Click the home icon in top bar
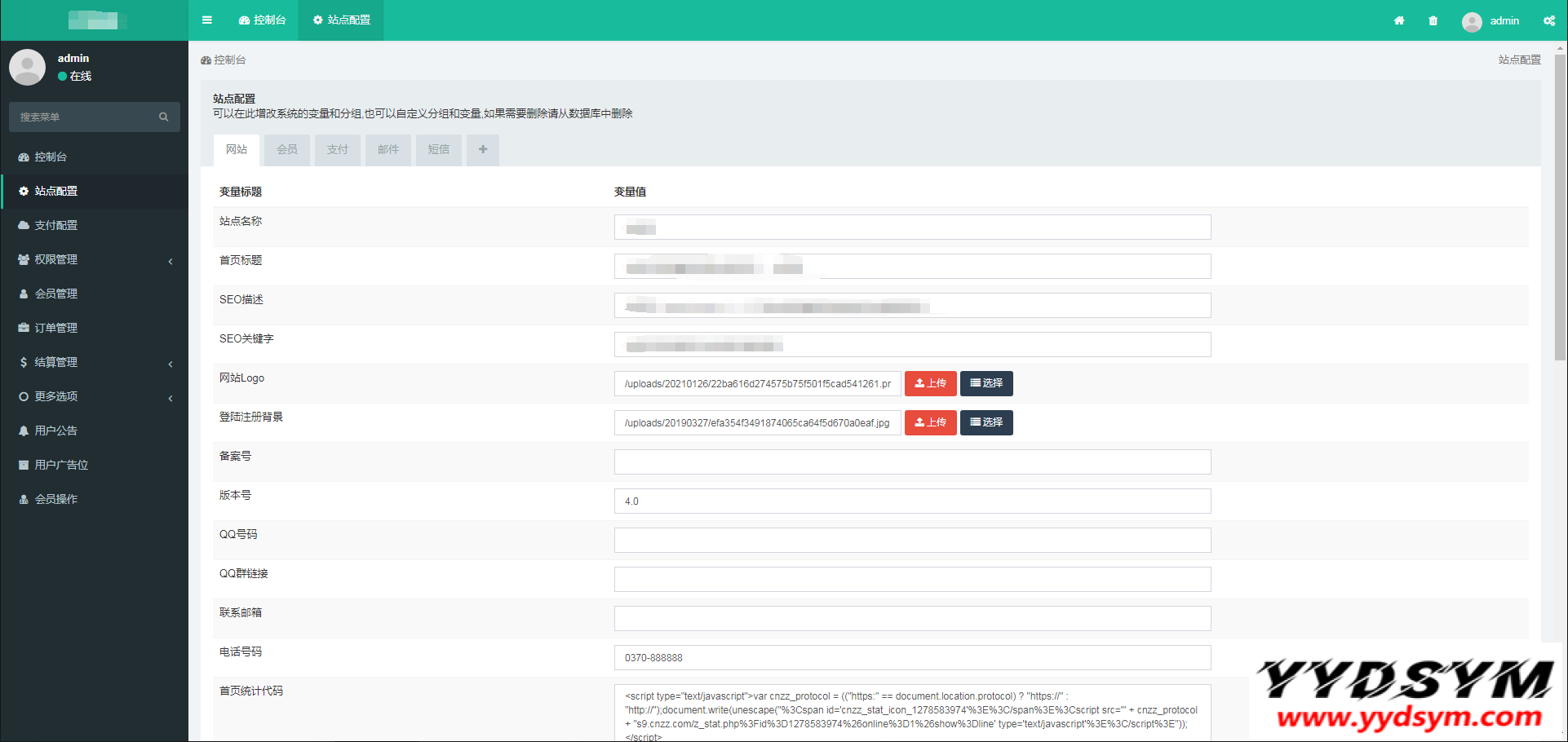 (x=1399, y=21)
